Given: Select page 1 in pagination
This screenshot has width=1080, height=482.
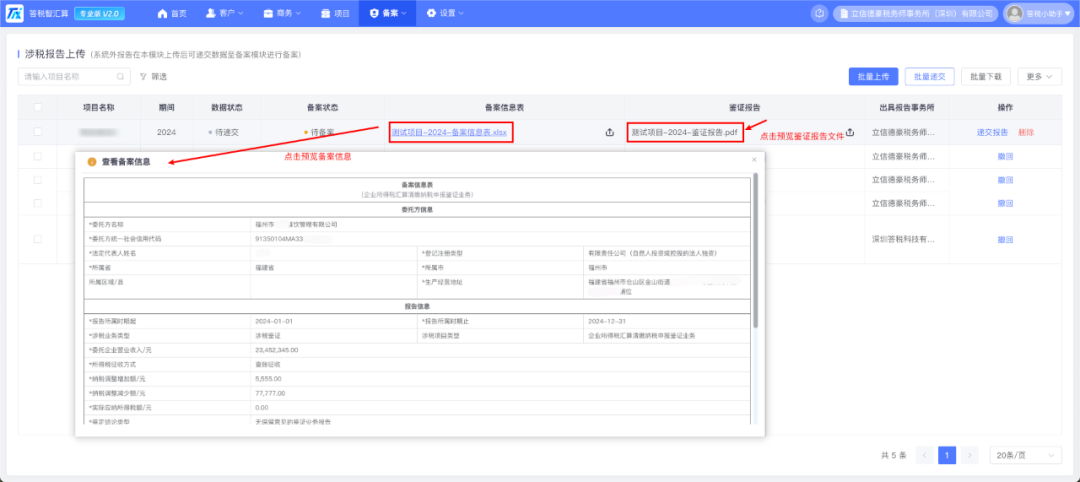Looking at the screenshot, I should (947, 455).
